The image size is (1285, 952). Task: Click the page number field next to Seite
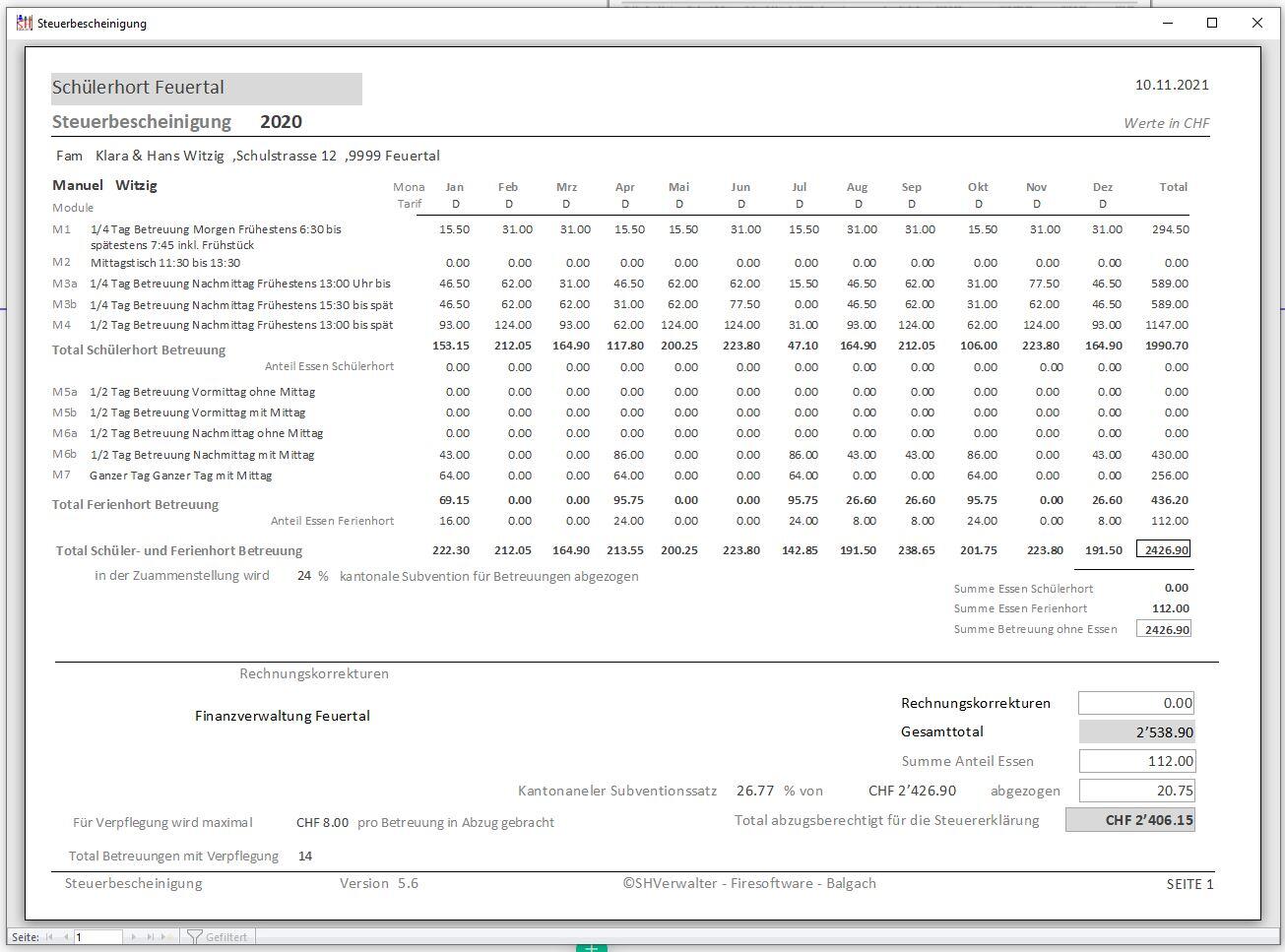coord(98,937)
